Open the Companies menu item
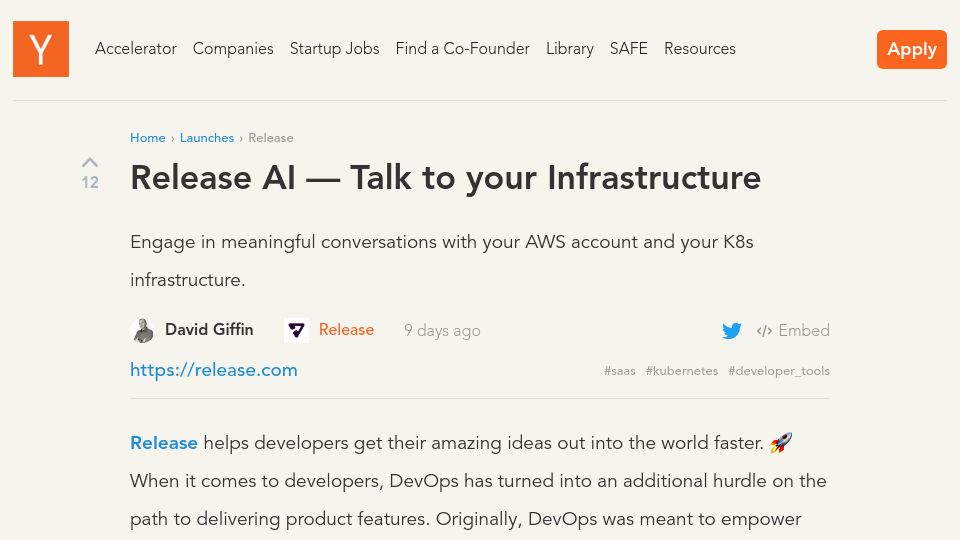Viewport: 960px width, 540px height. click(233, 48)
